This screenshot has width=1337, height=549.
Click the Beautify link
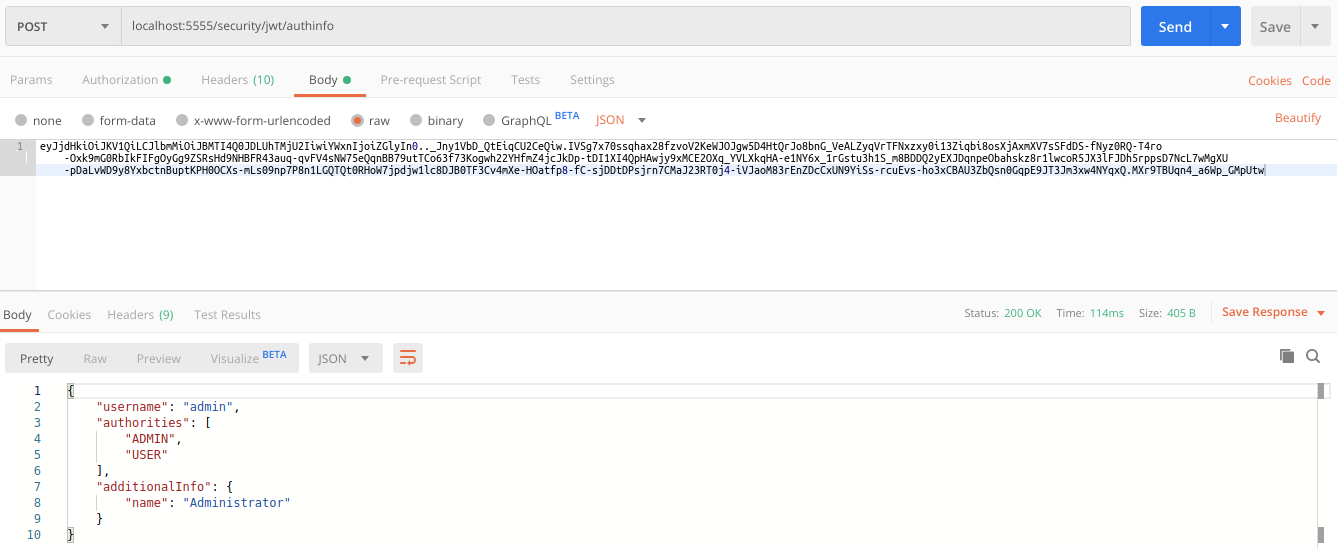coord(1297,118)
